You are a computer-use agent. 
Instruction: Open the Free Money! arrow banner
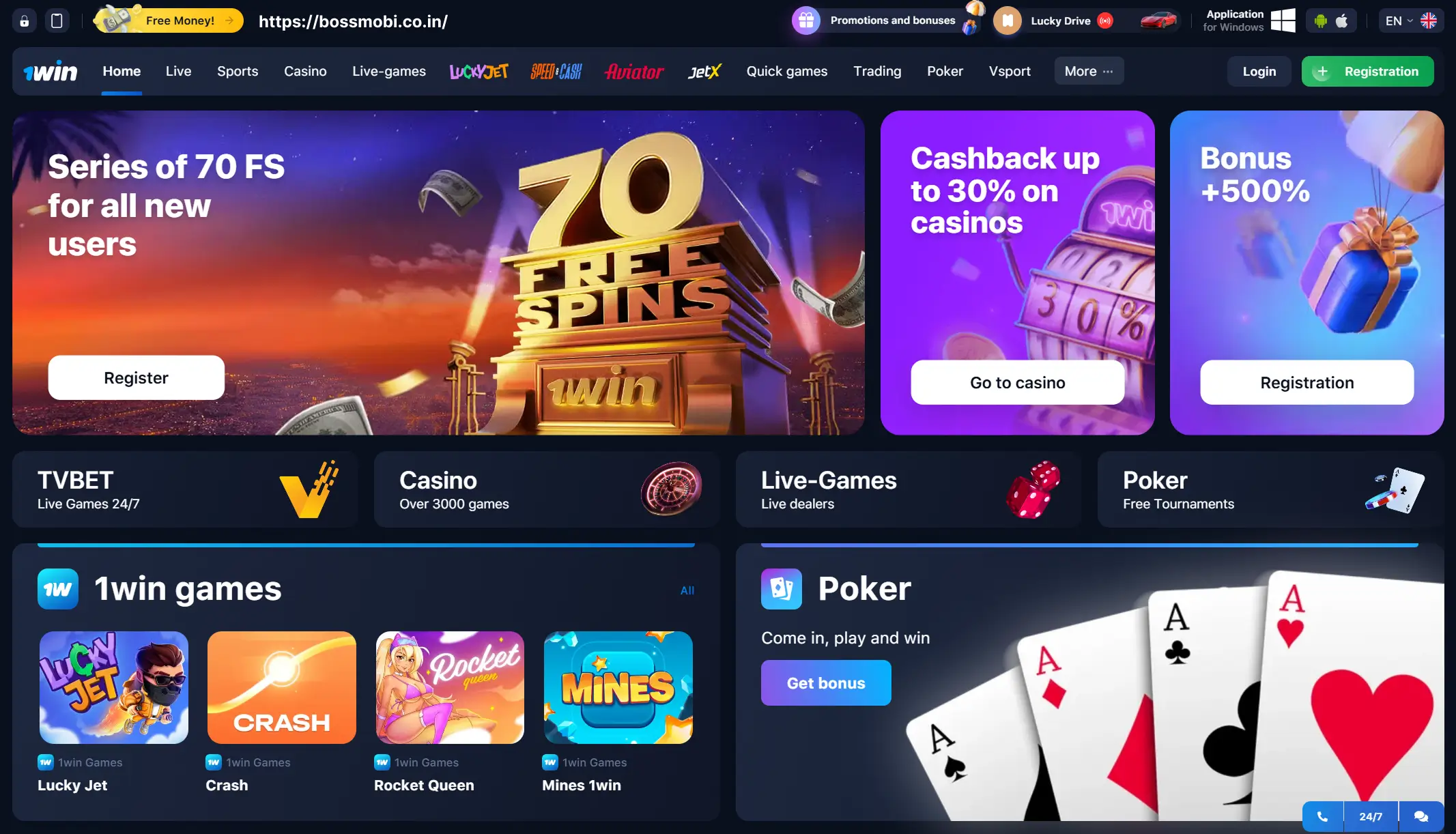[169, 20]
